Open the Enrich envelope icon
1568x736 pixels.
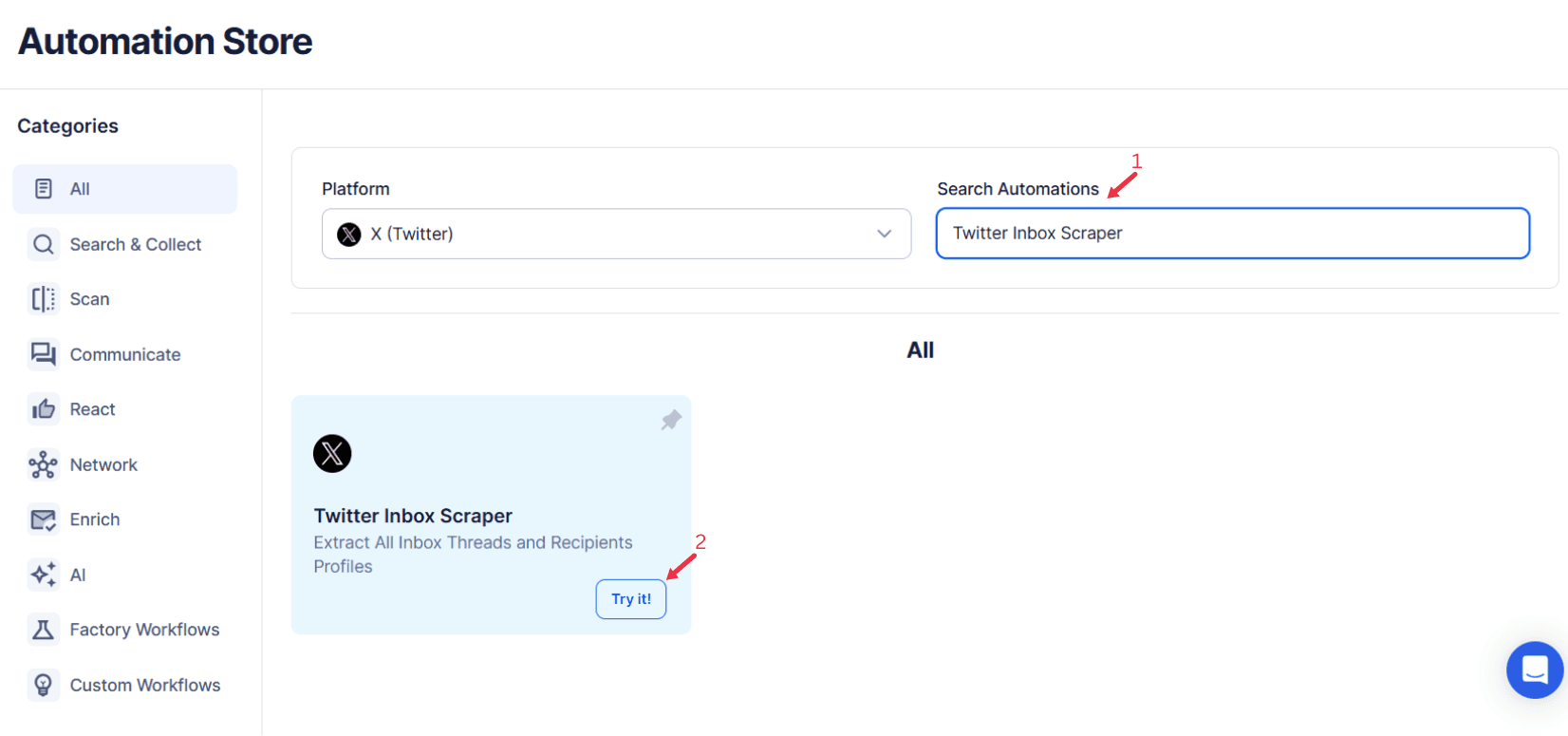coord(43,519)
